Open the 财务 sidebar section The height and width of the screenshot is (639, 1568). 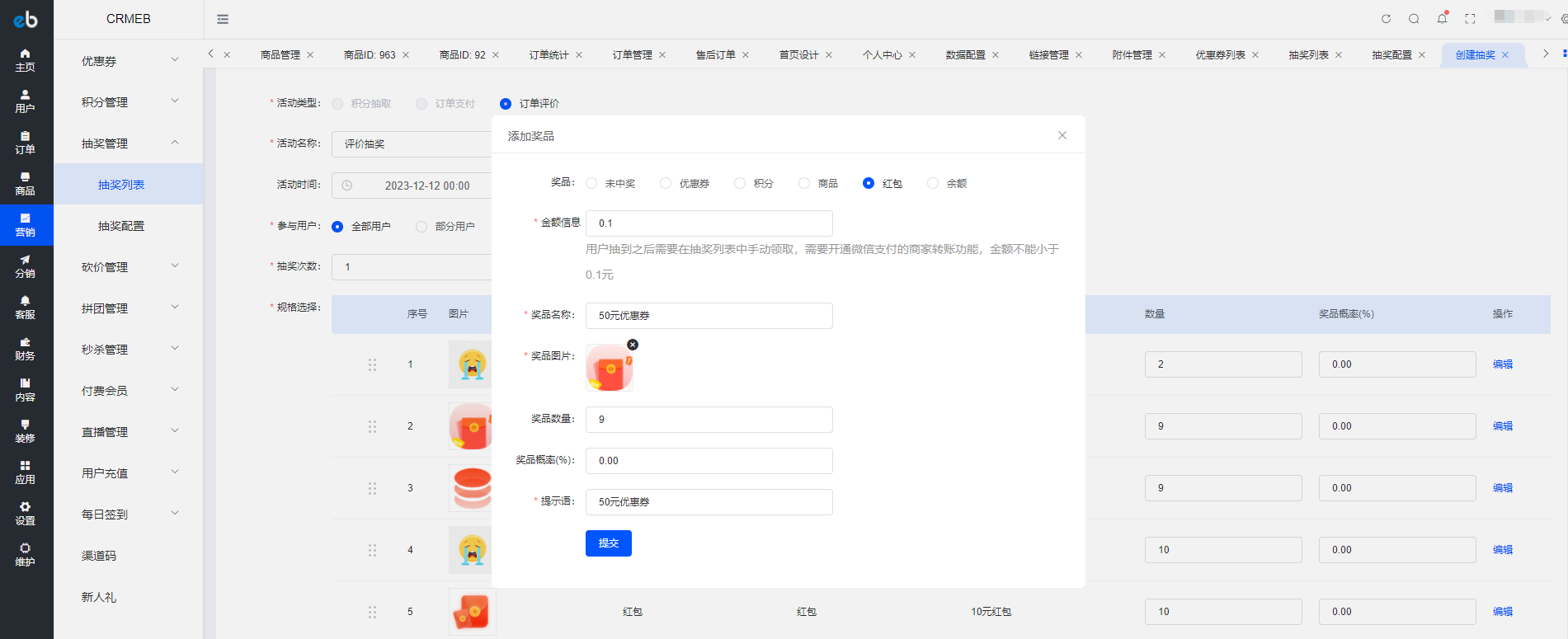coord(26,349)
